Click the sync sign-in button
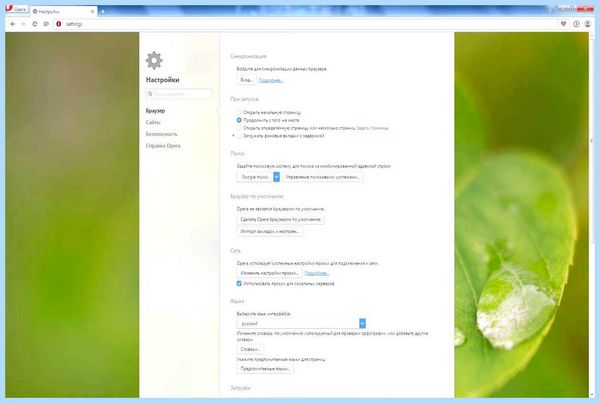 tap(246, 80)
